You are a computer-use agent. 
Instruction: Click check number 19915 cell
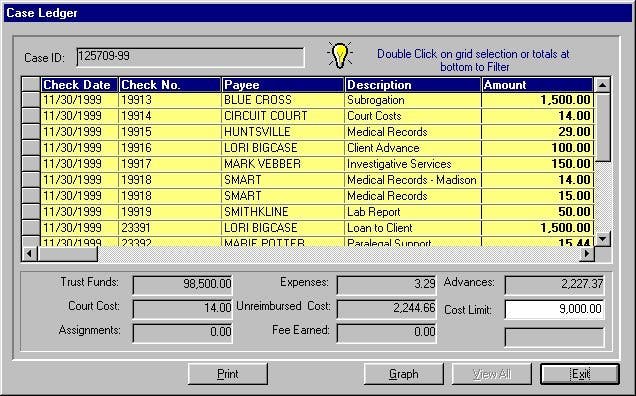click(170, 132)
